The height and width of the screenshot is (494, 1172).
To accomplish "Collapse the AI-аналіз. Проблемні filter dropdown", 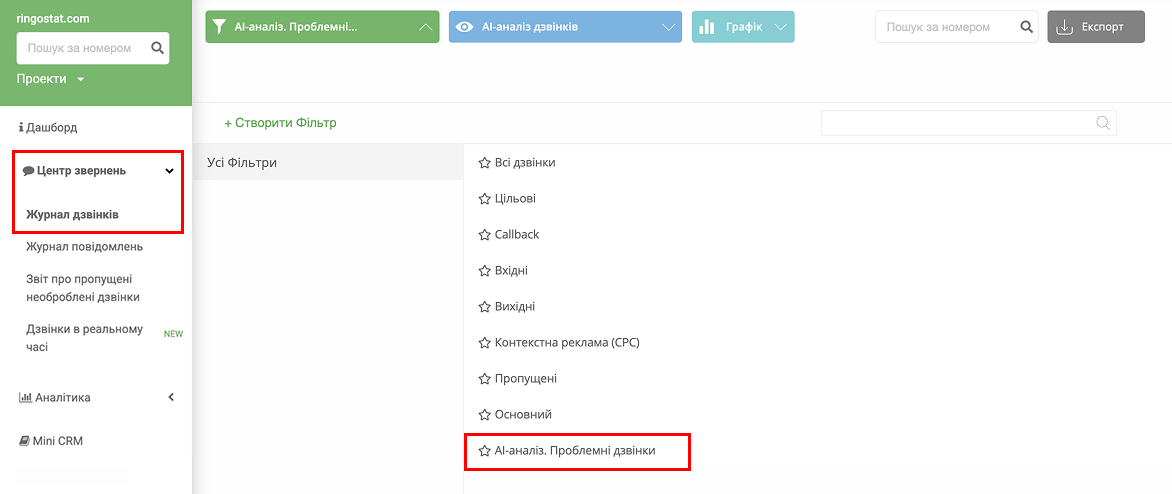I will click(x=322, y=27).
